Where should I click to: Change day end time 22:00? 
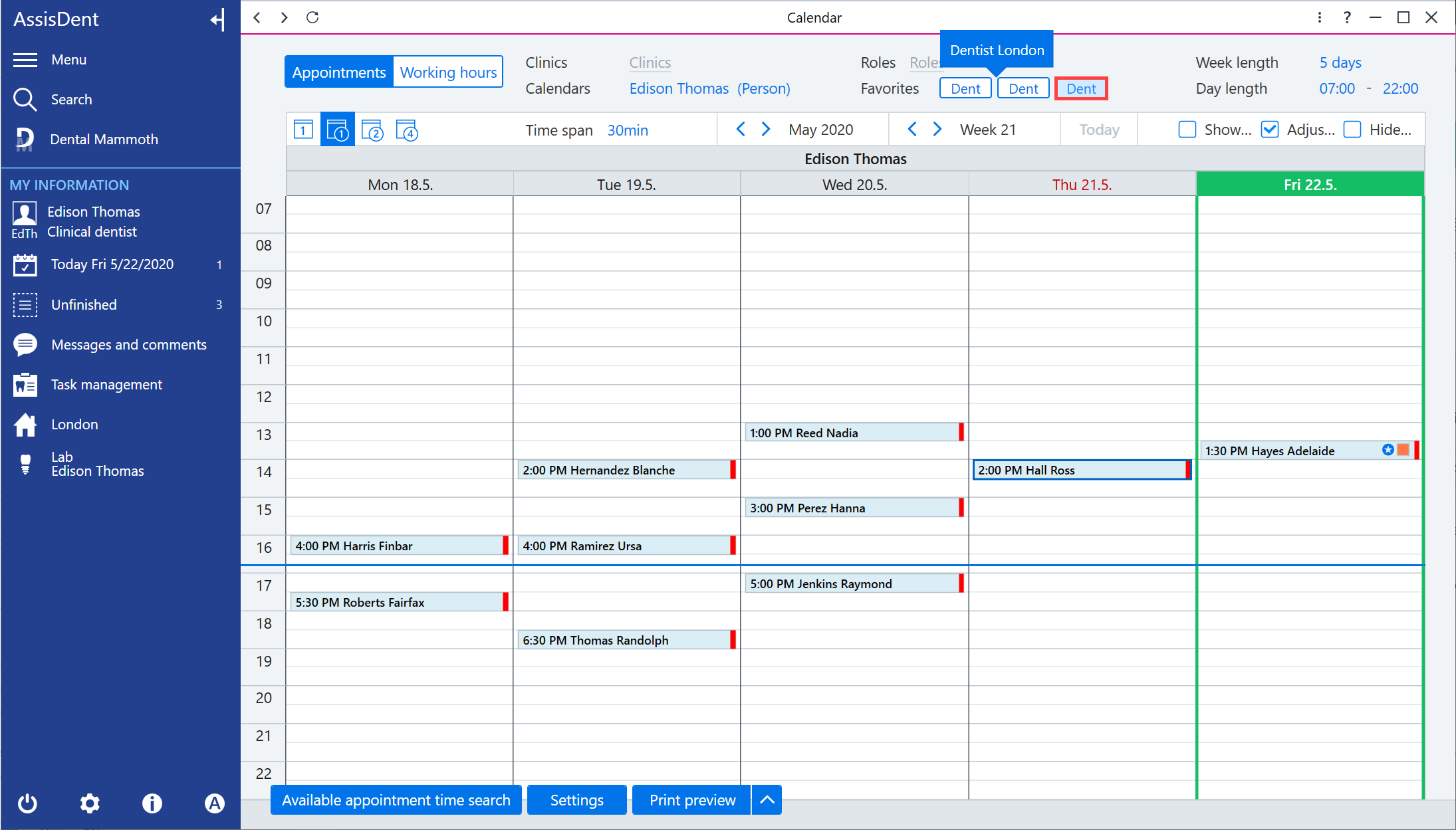[x=1400, y=88]
